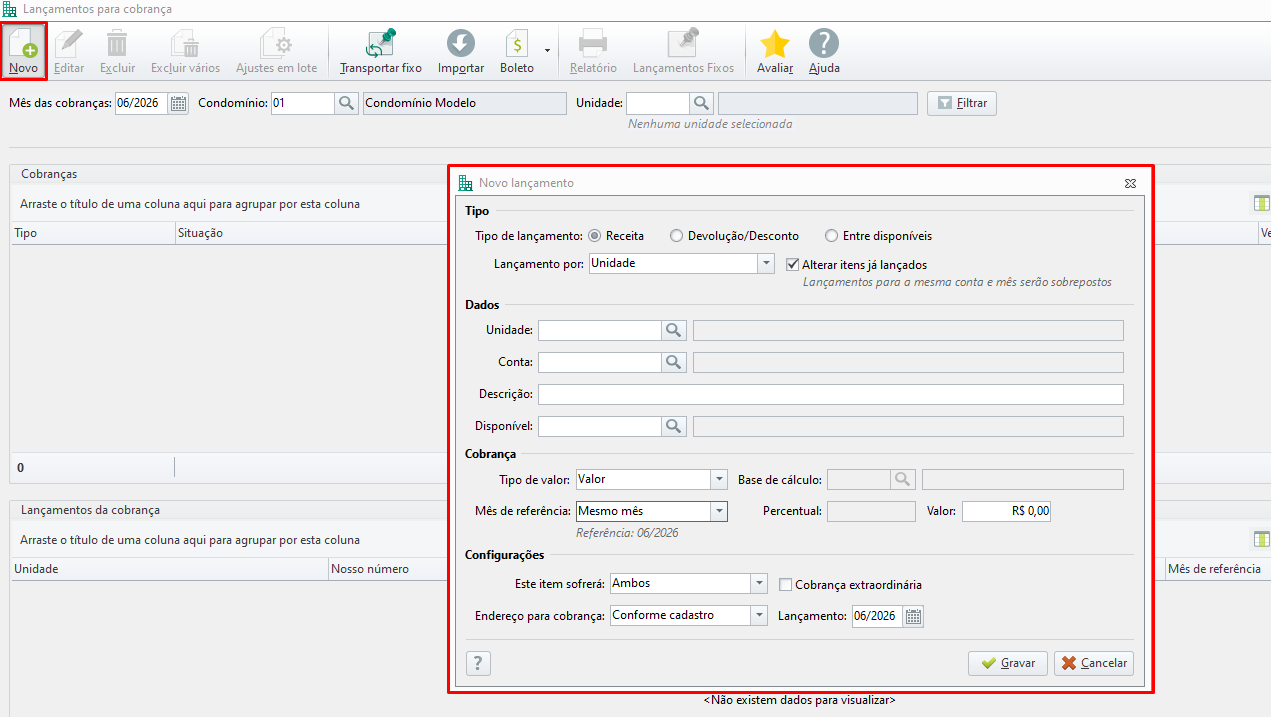
Task: Open Lançamentos Fixos from toolbar
Action: (684, 50)
